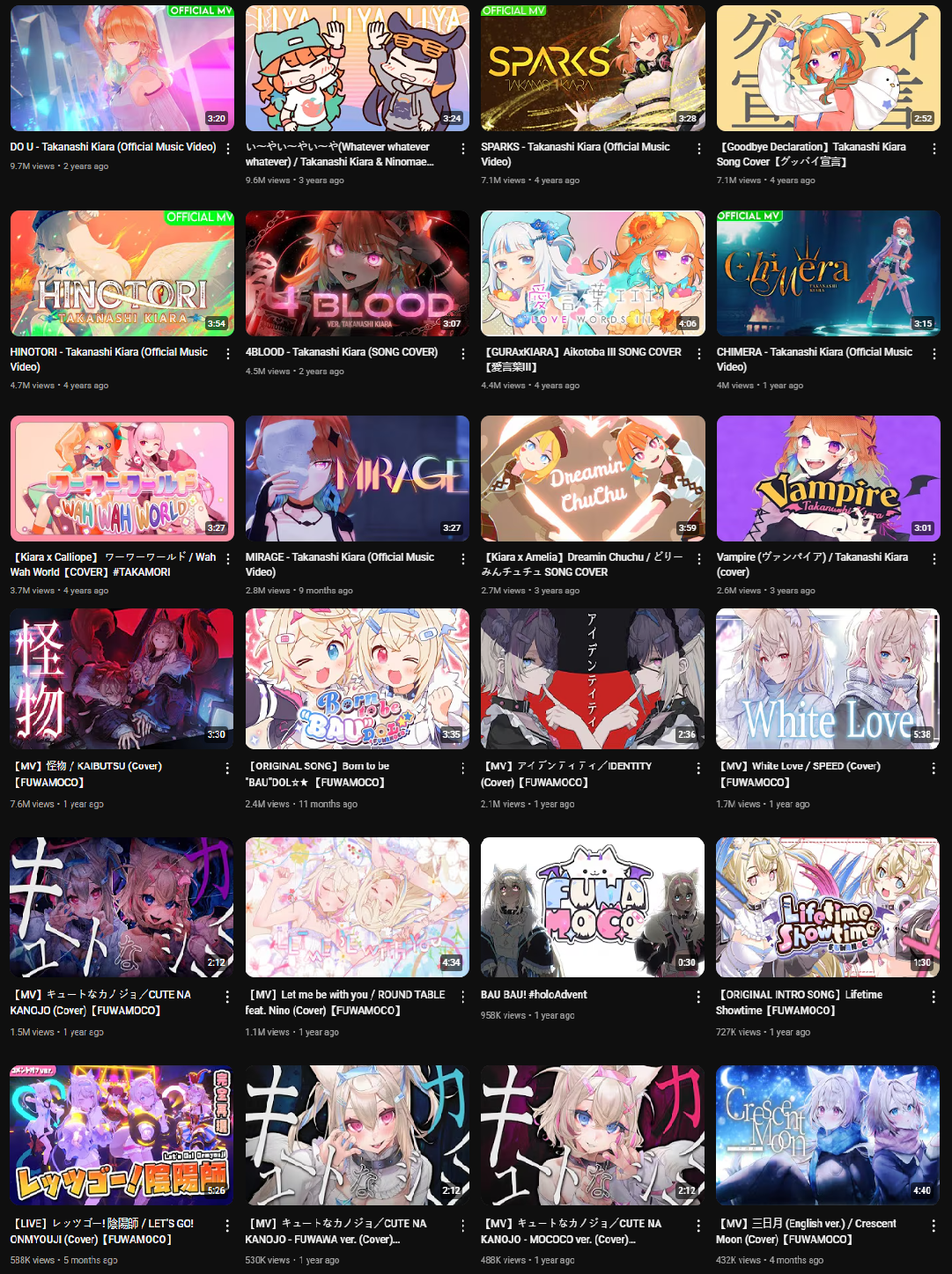Open three-dot menu for Lifetime Showtime video
This screenshot has width=952, height=1274.
pos(934,997)
